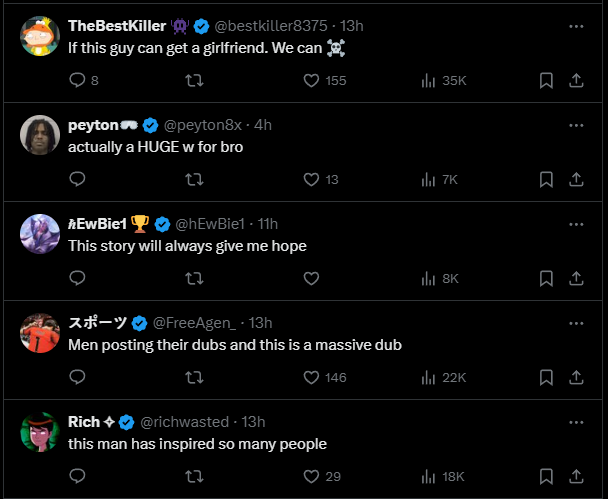This screenshot has width=608, height=499.
Task: Reply to the FreeAgen_ massive dub tweet
Action: pyautogui.click(x=78, y=377)
